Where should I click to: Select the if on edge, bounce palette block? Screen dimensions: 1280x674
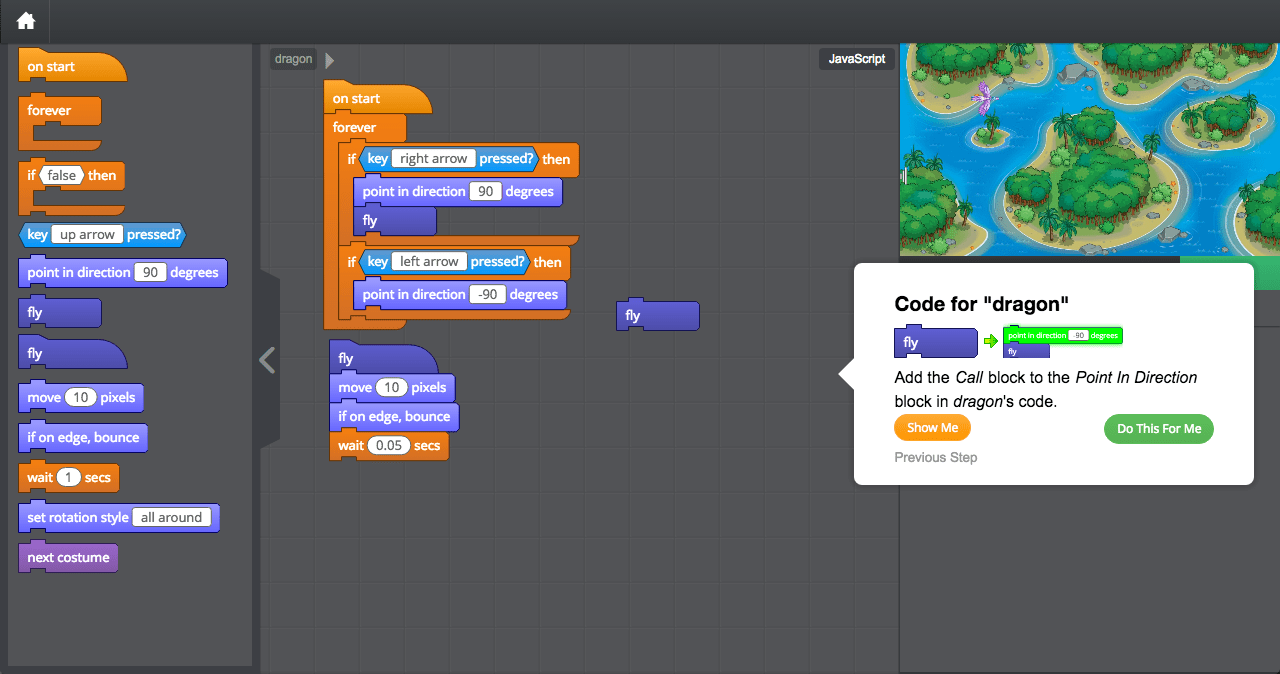(83, 438)
